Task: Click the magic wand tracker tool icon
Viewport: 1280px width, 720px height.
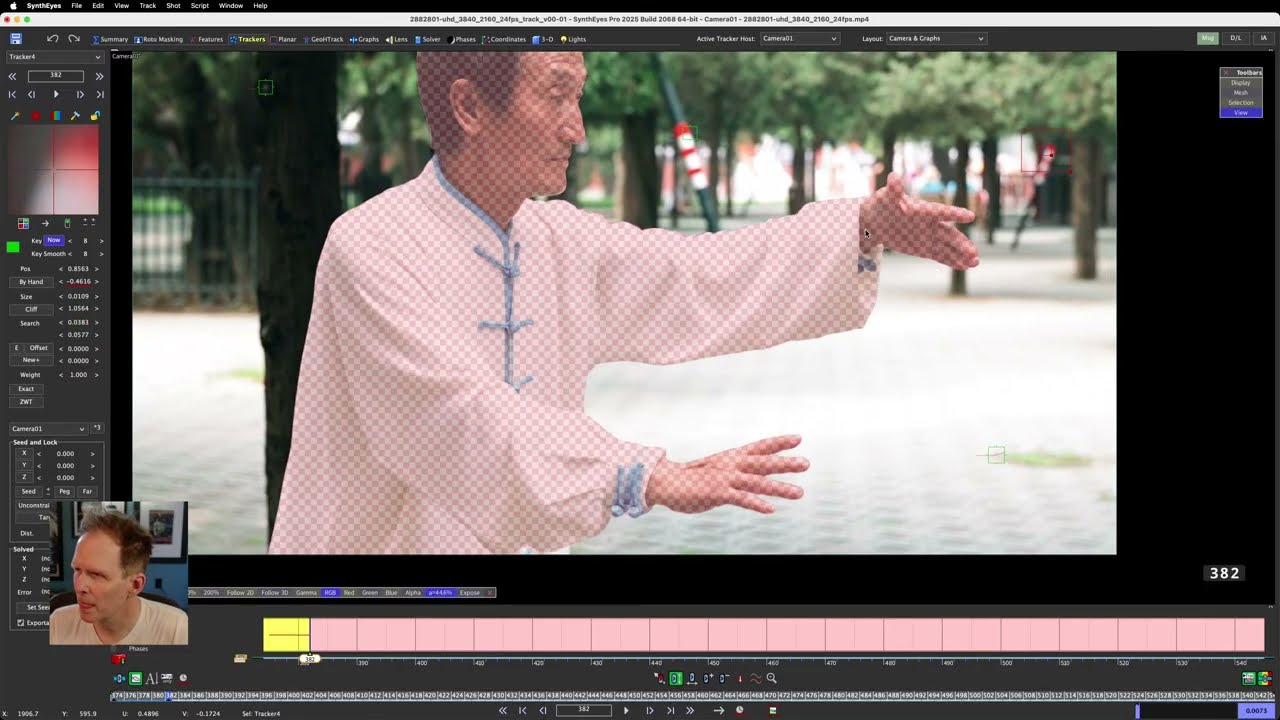Action: coord(15,116)
